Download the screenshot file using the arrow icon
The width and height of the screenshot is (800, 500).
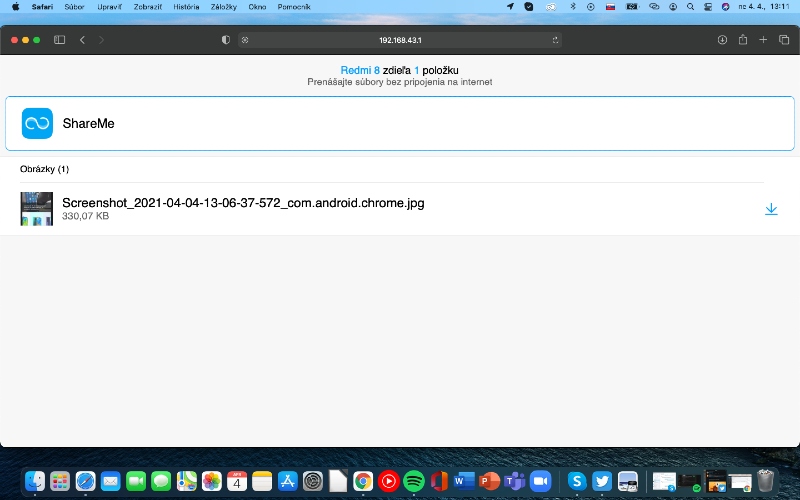[771, 209]
